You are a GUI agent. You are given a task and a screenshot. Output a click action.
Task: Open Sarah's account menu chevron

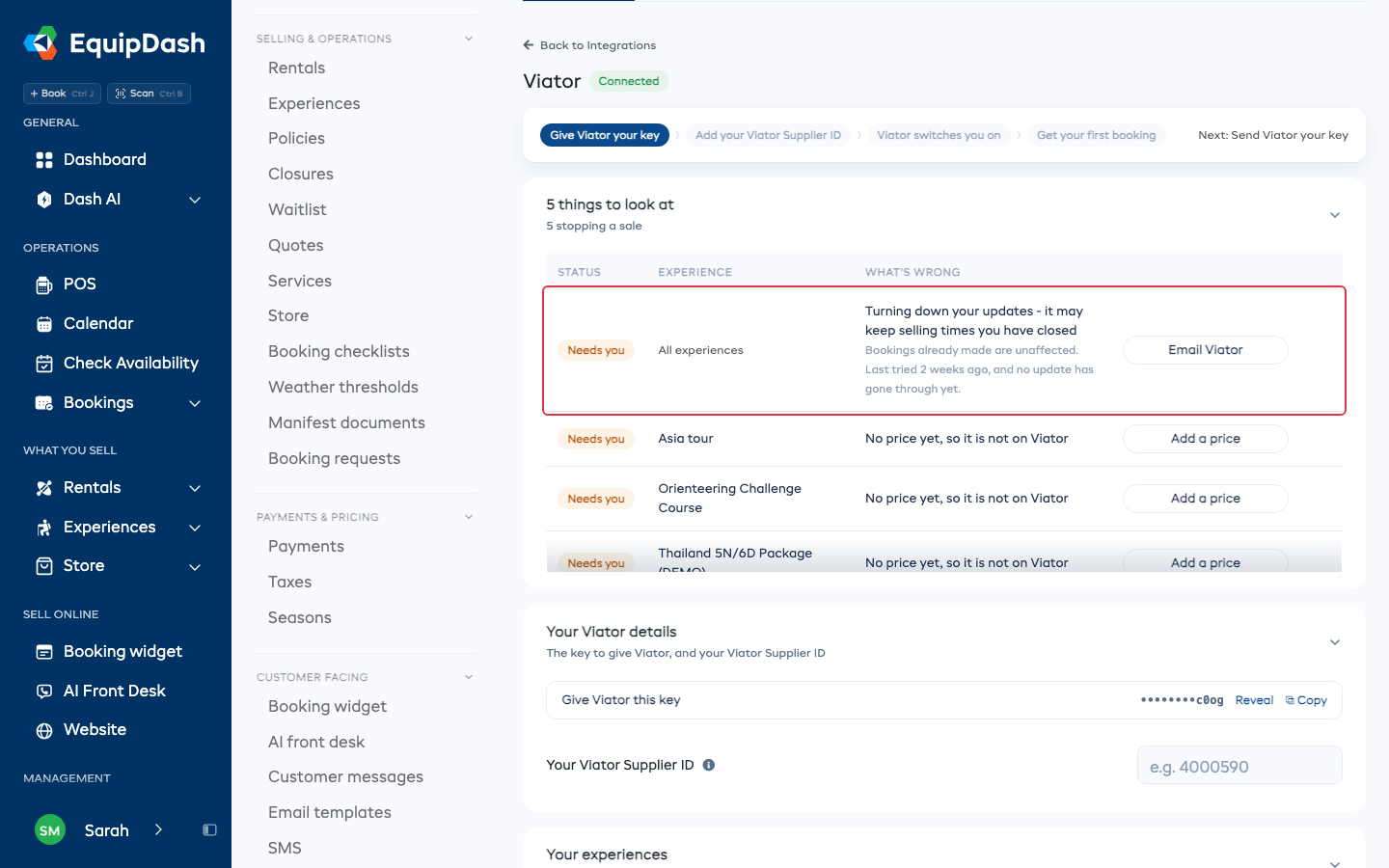158,829
